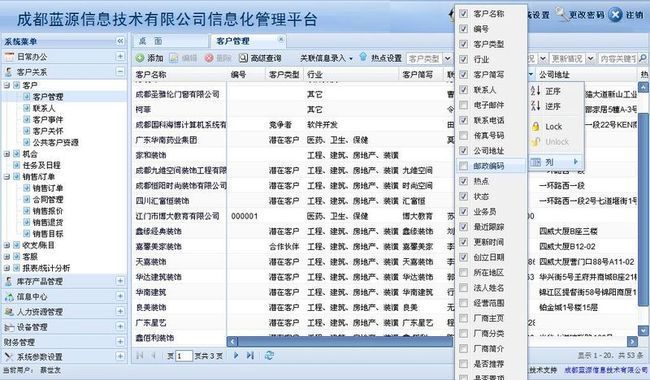The image size is (650, 380).
Task: Uncheck the 客户名称 column checkbox
Action: [463, 14]
